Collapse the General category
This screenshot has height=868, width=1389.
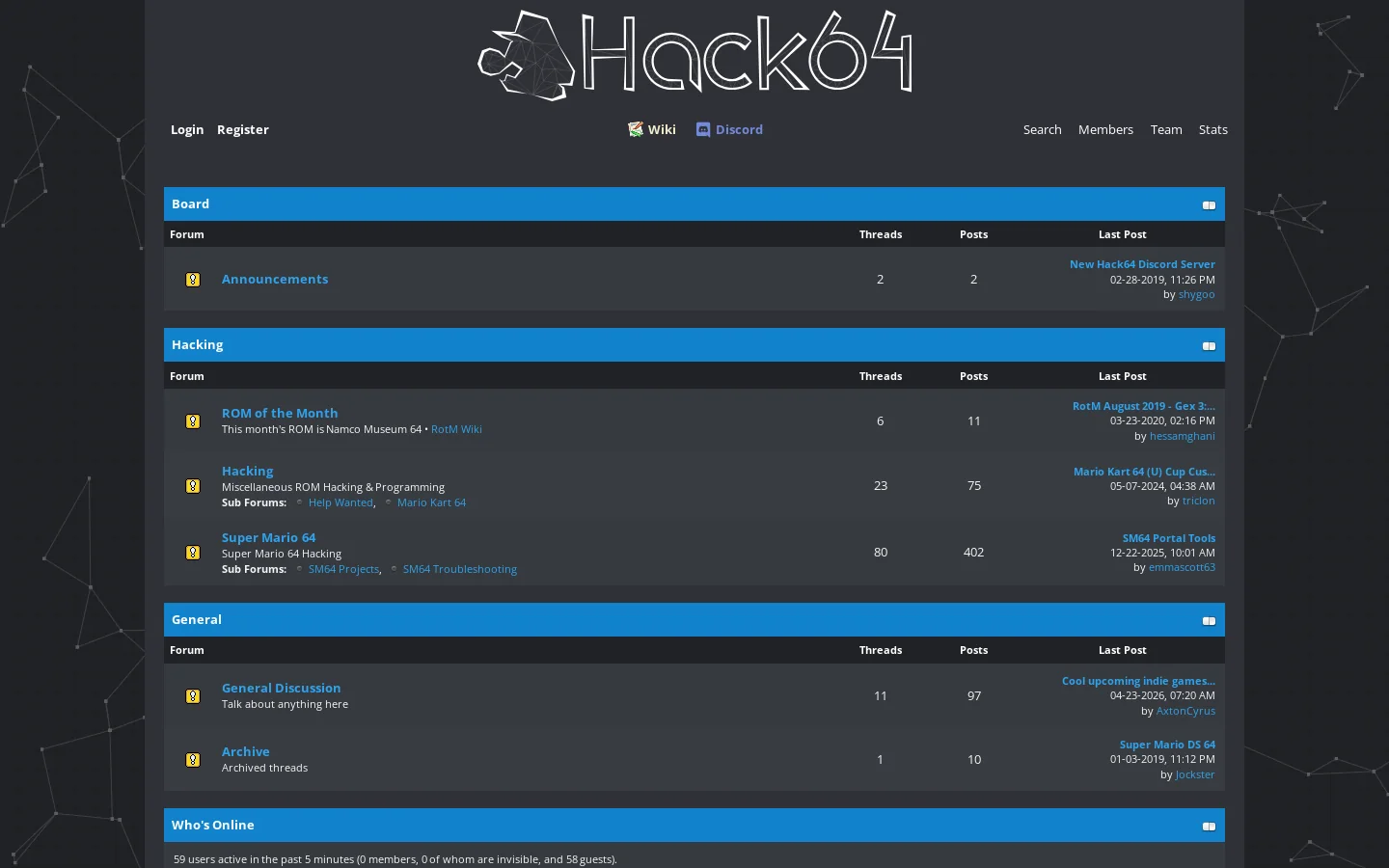1209,621
